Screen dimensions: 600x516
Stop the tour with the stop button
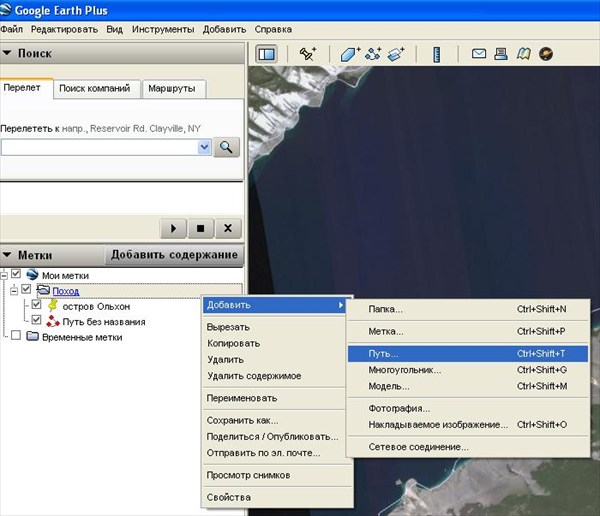coord(200,229)
